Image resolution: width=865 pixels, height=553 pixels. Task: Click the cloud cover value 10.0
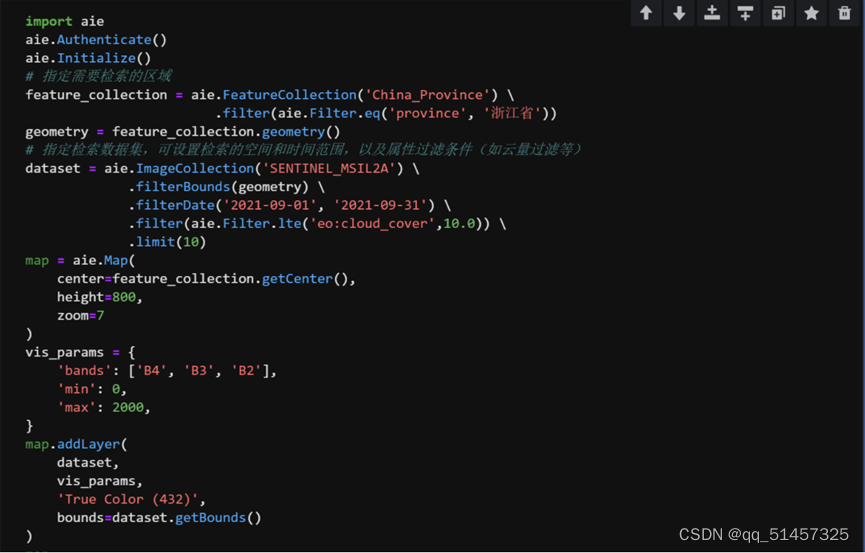[x=459, y=224]
